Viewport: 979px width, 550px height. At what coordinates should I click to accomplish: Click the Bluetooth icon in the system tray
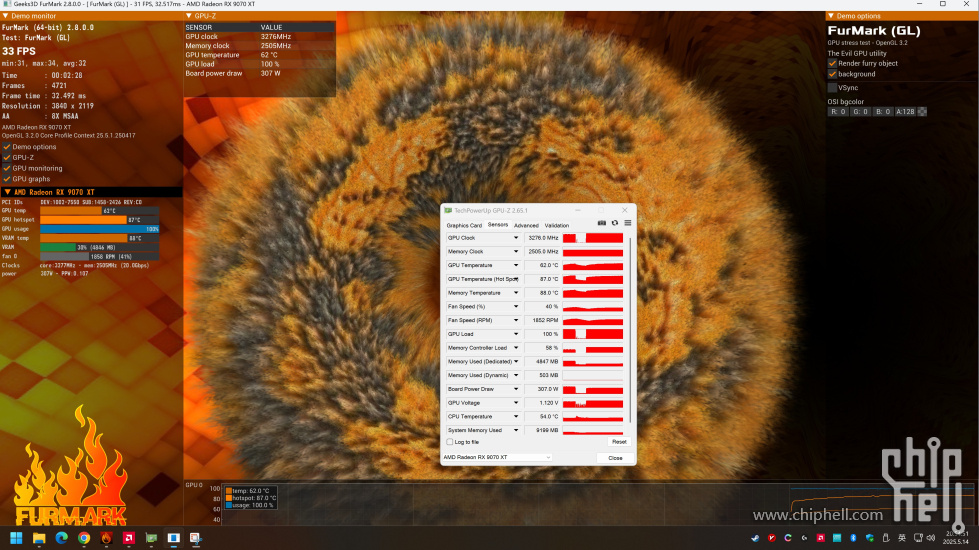click(853, 538)
